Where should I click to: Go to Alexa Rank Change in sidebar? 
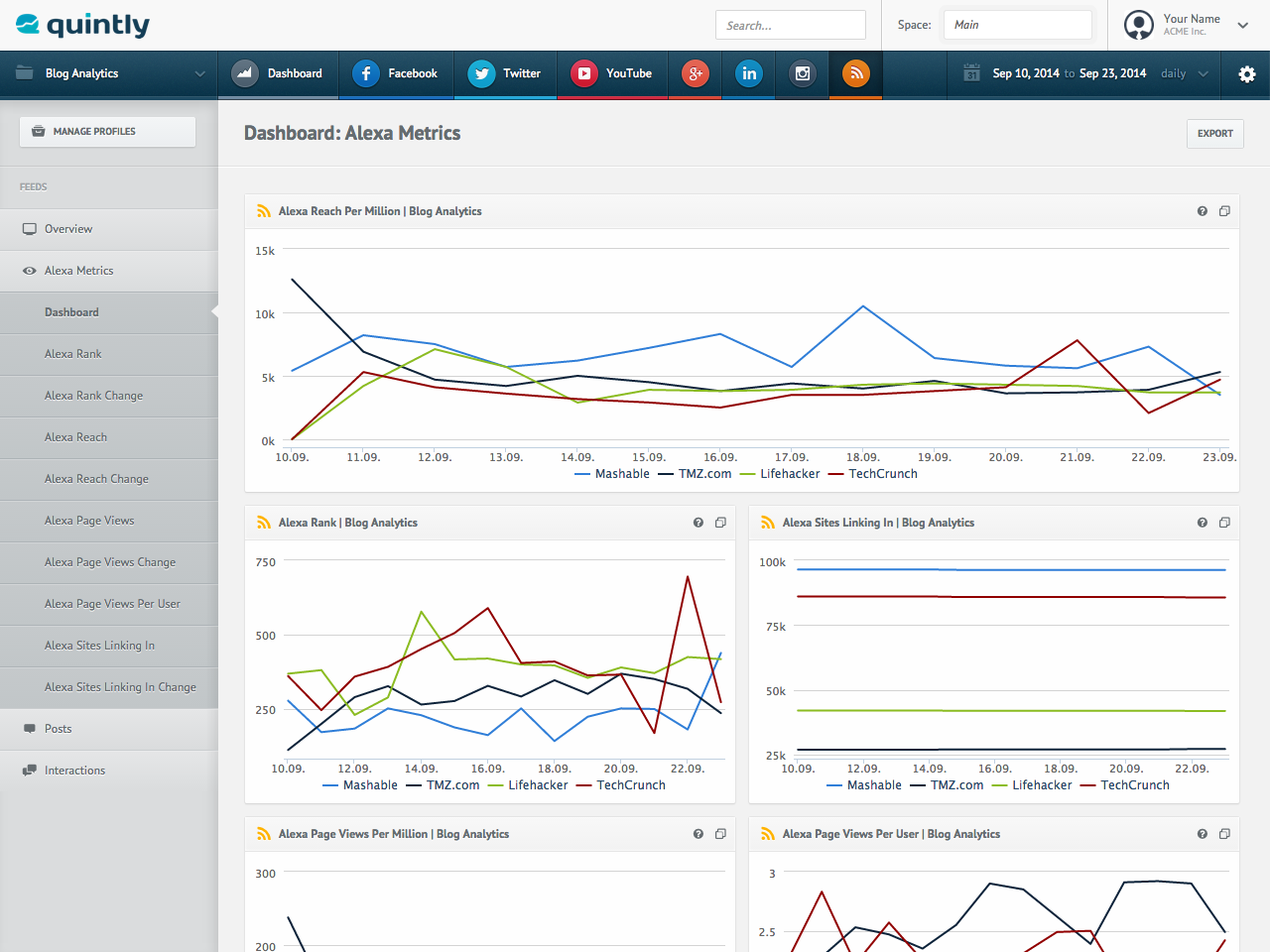click(109, 396)
